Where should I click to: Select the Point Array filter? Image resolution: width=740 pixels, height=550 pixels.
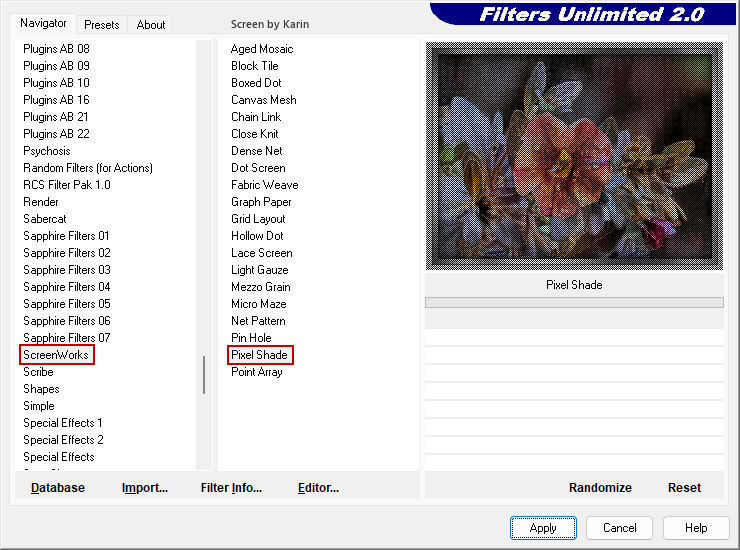[x=256, y=372]
